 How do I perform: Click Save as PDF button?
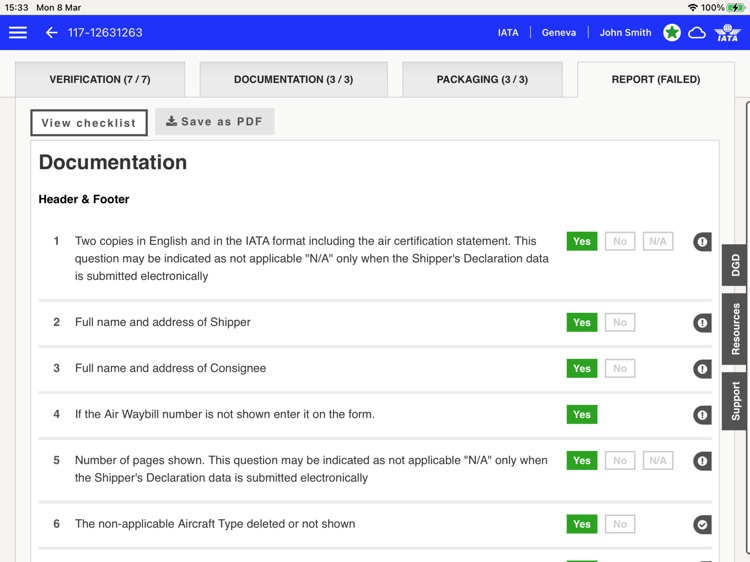(x=214, y=121)
